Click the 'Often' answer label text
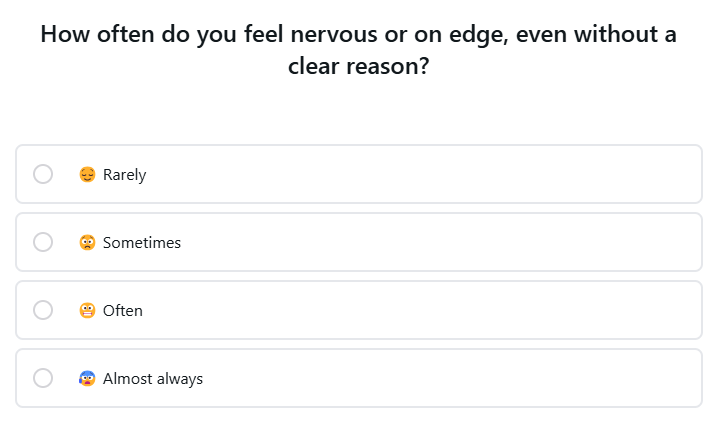Screen dimensions: 721x432 coord(123,311)
